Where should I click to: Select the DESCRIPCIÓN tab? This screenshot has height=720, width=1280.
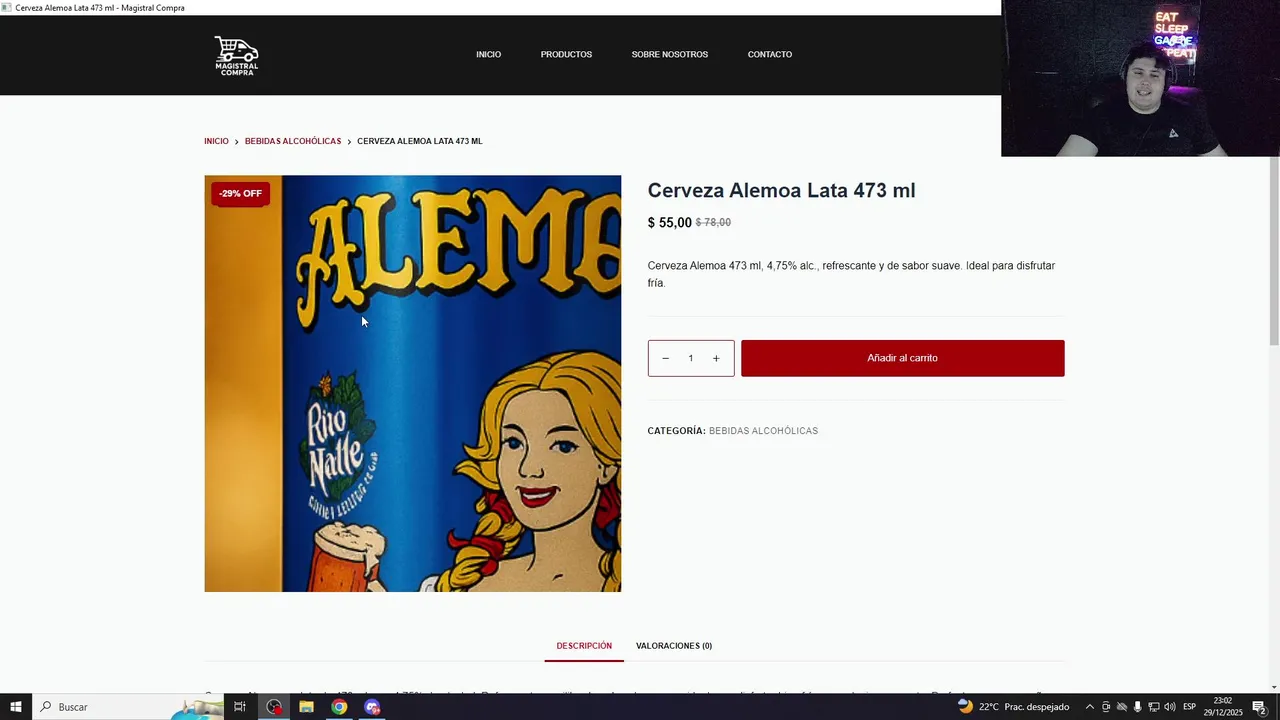pyautogui.click(x=584, y=646)
